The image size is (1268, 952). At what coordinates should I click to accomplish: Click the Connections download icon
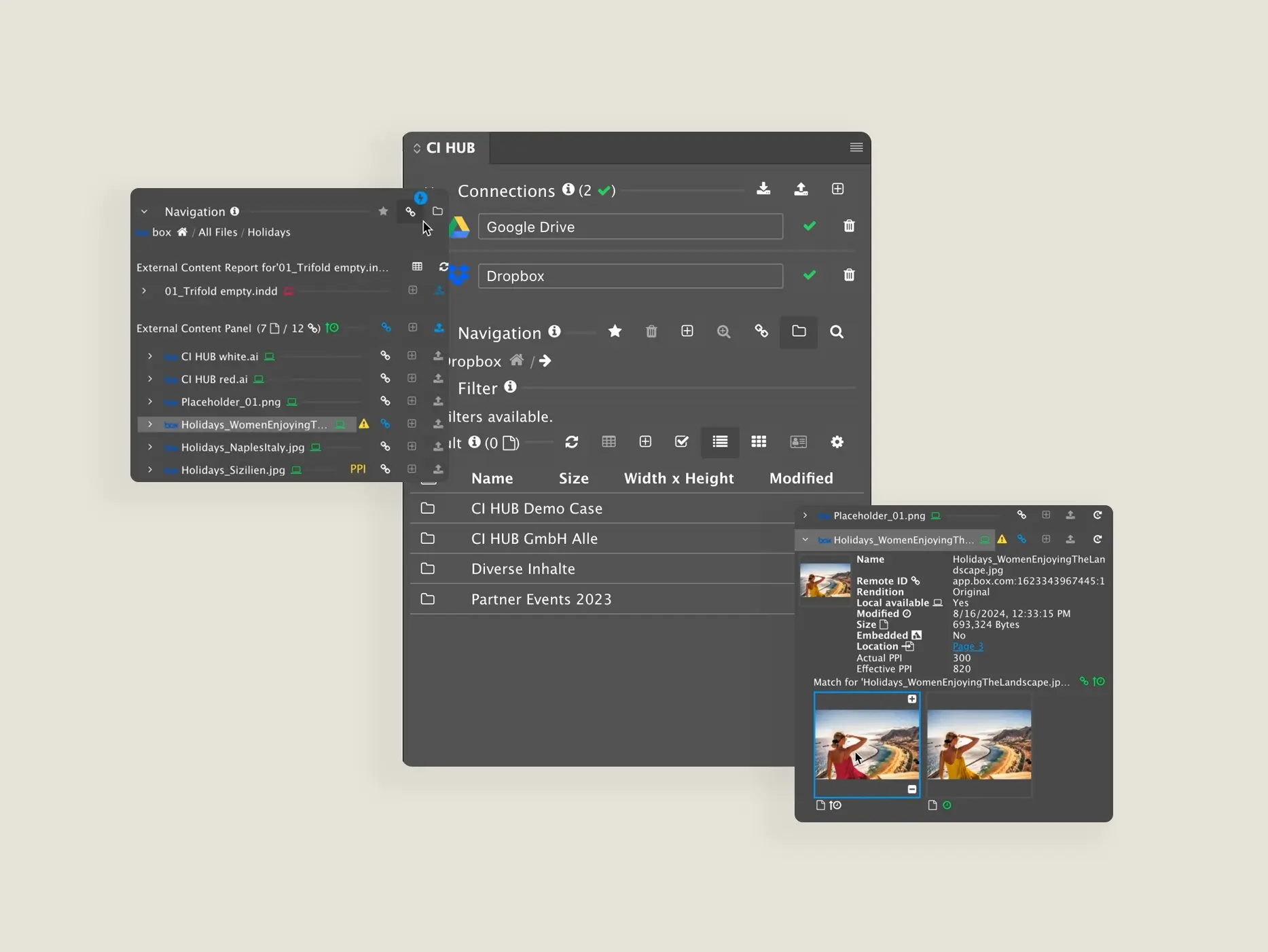[x=763, y=189]
